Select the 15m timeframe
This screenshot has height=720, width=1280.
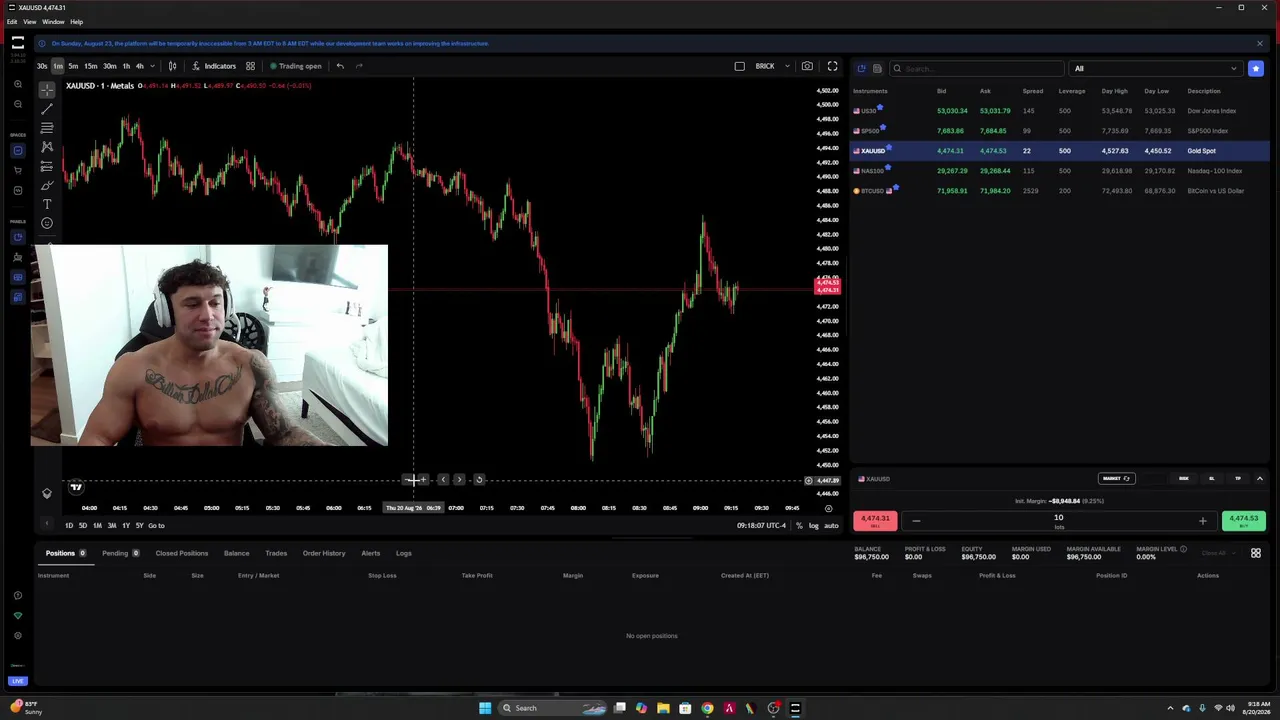[90, 66]
